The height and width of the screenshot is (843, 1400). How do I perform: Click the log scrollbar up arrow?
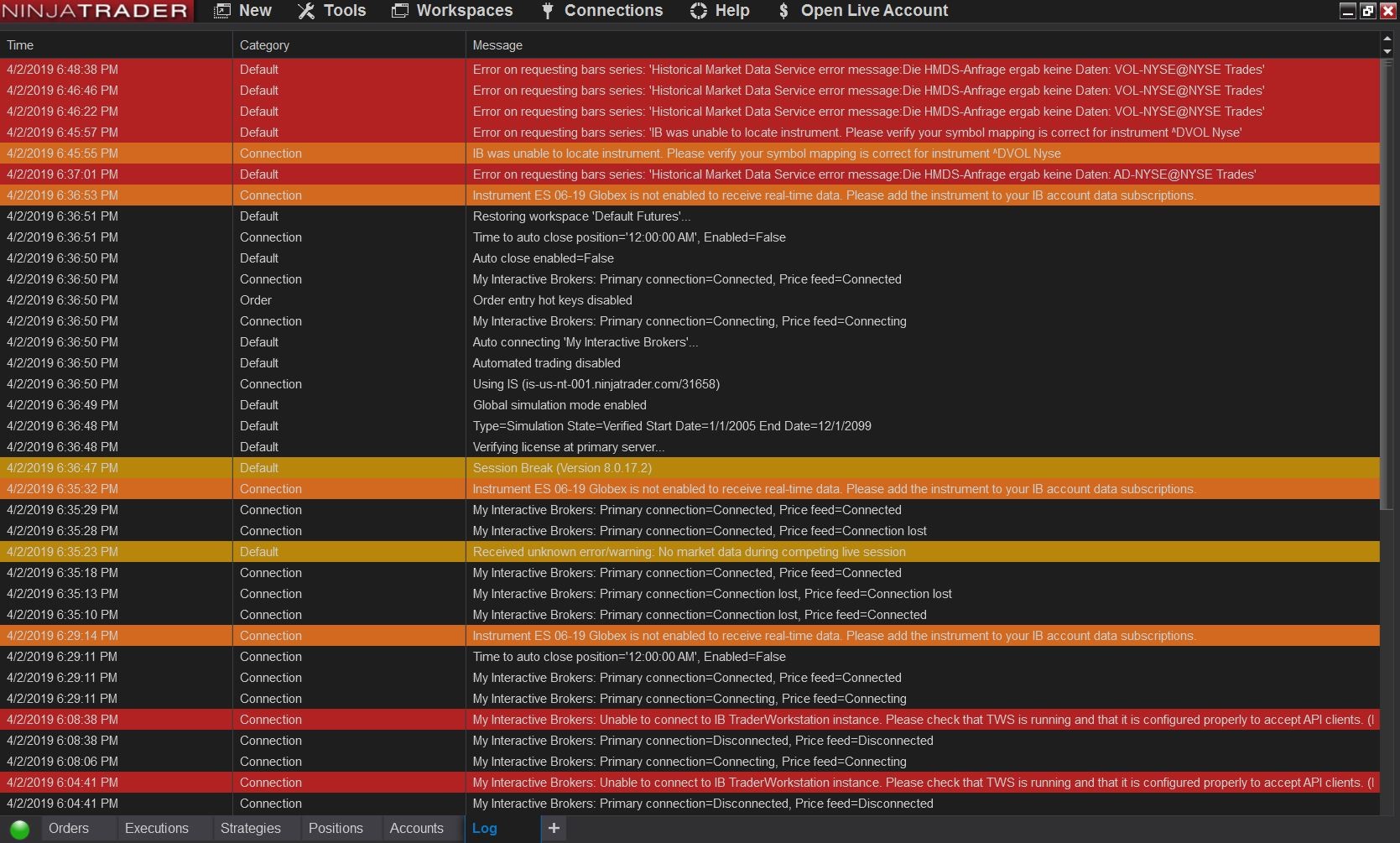click(1387, 39)
